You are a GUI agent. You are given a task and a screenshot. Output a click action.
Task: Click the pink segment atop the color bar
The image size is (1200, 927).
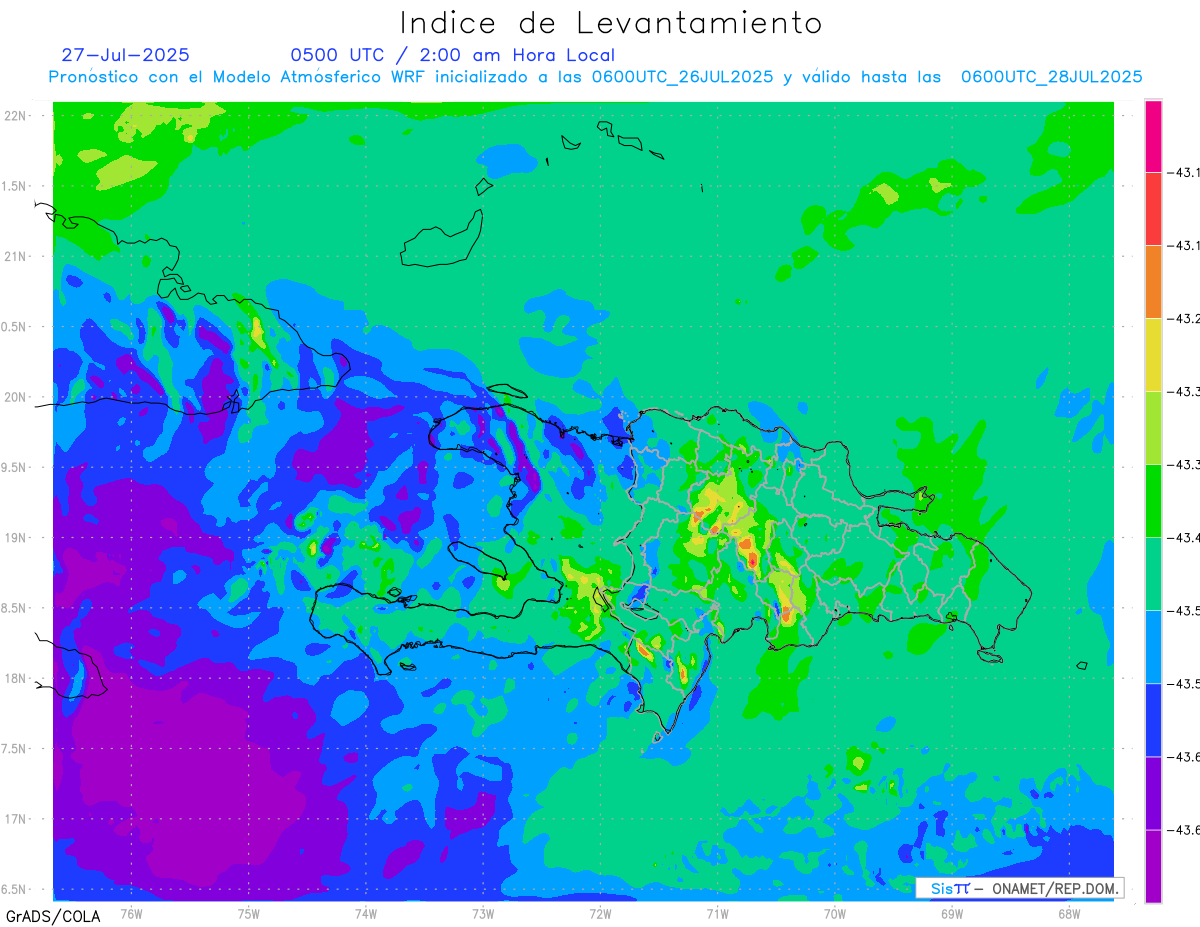(1153, 136)
